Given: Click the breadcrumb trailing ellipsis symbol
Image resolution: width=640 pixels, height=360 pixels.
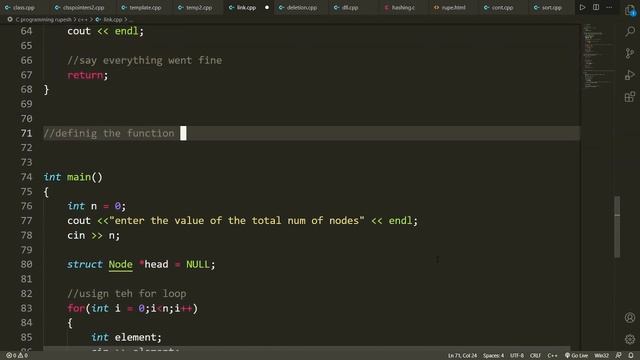Looking at the screenshot, I should pos(131,20).
